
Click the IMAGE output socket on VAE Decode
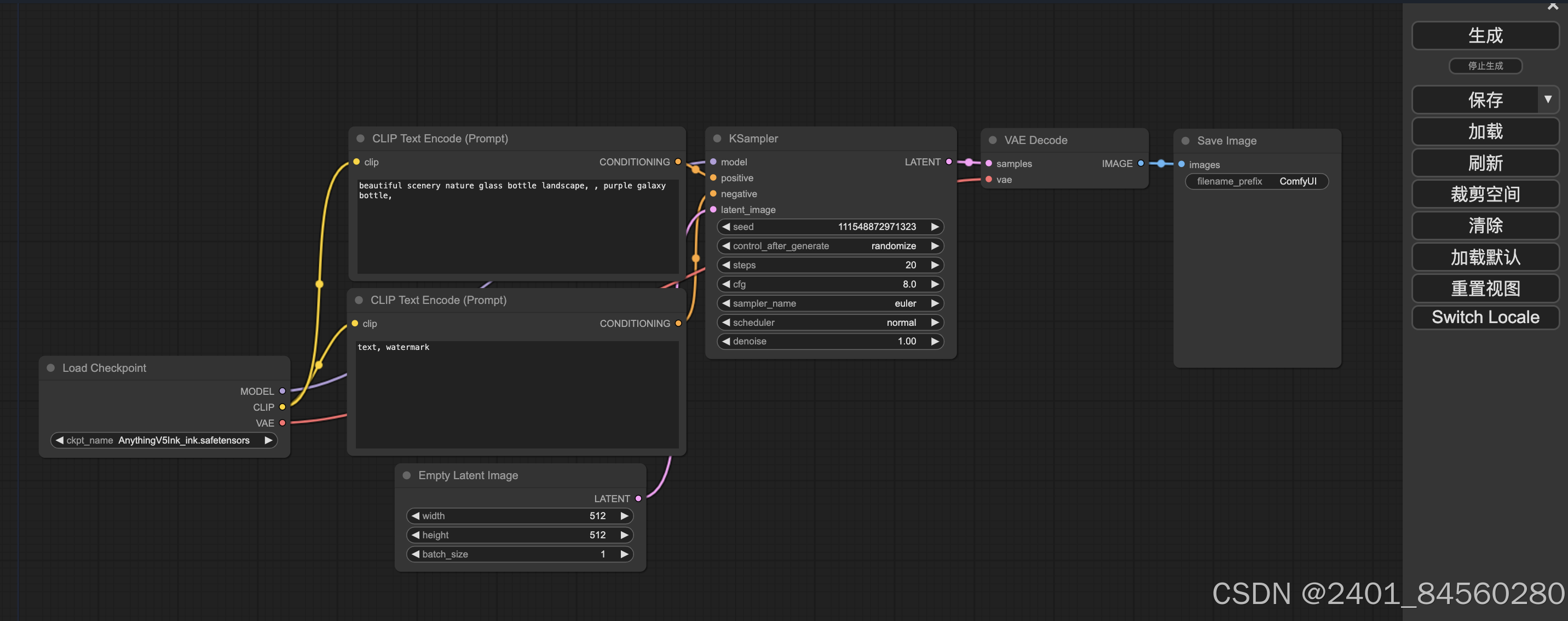[x=1141, y=163]
